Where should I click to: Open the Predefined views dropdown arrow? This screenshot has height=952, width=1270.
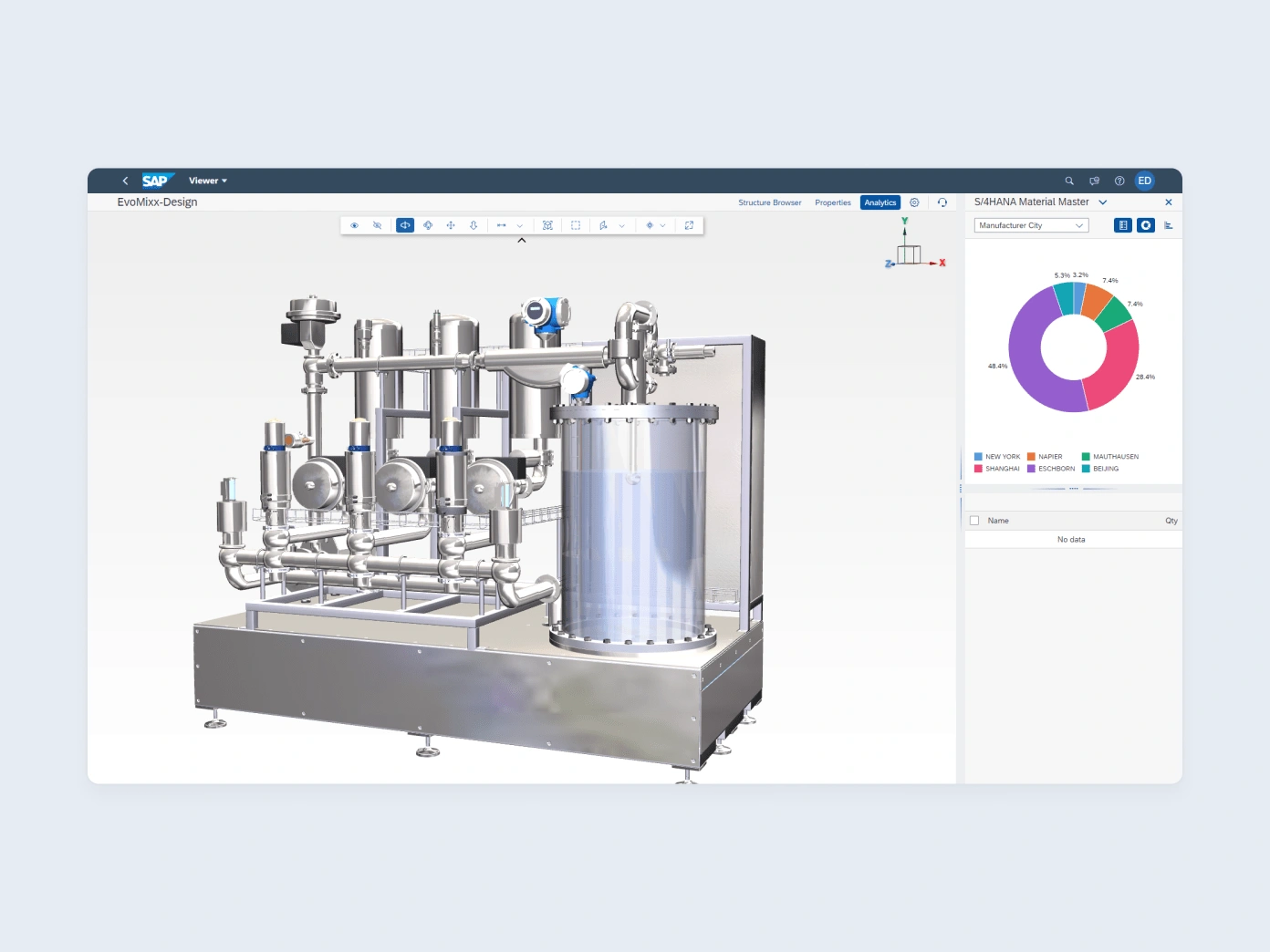coord(663,225)
